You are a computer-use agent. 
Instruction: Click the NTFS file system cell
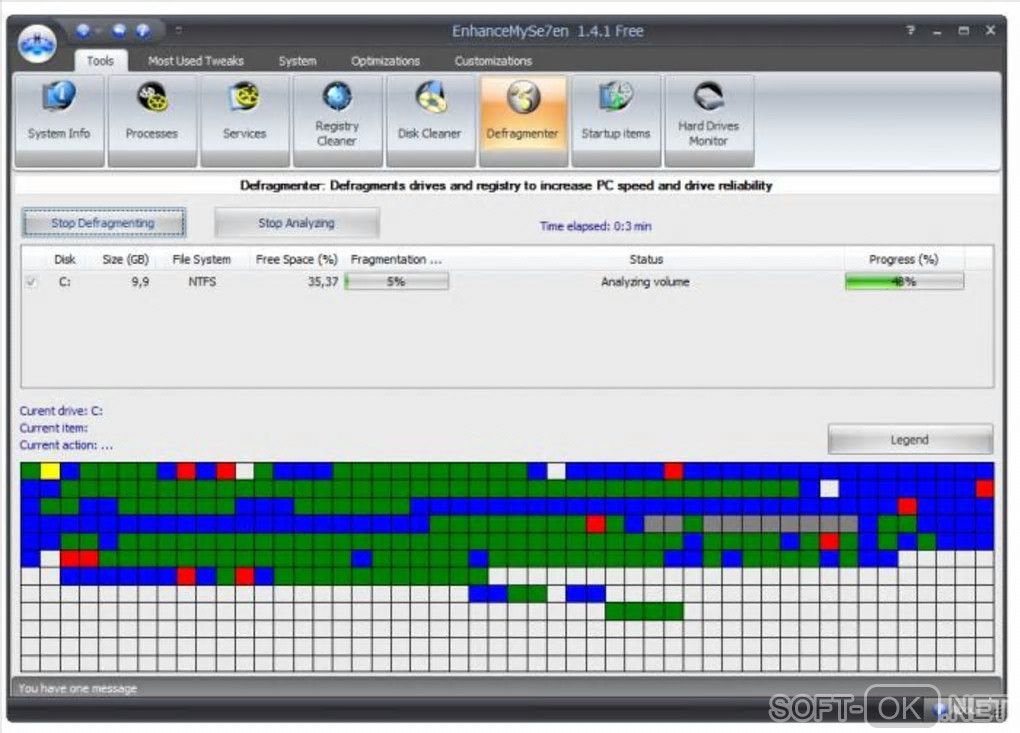[x=202, y=282]
